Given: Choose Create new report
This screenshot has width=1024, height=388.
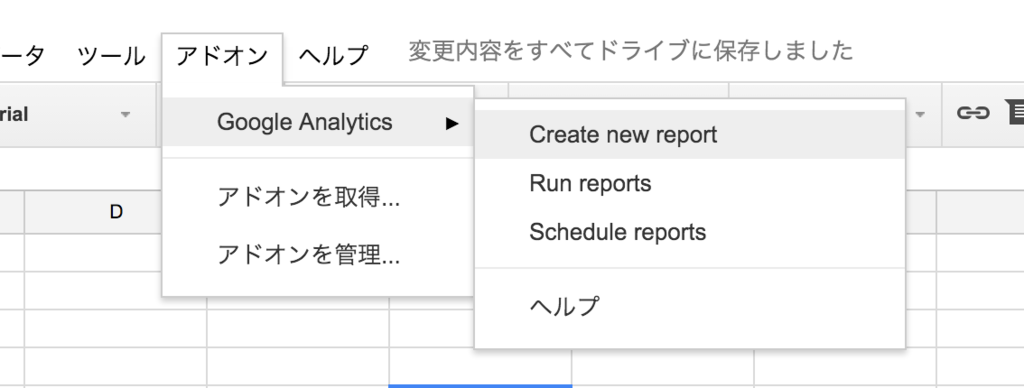Looking at the screenshot, I should (690, 135).
